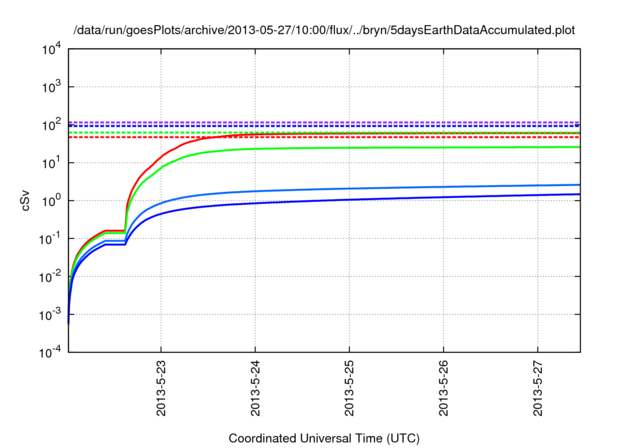Click the 10^-1 y-axis label

pos(51,239)
